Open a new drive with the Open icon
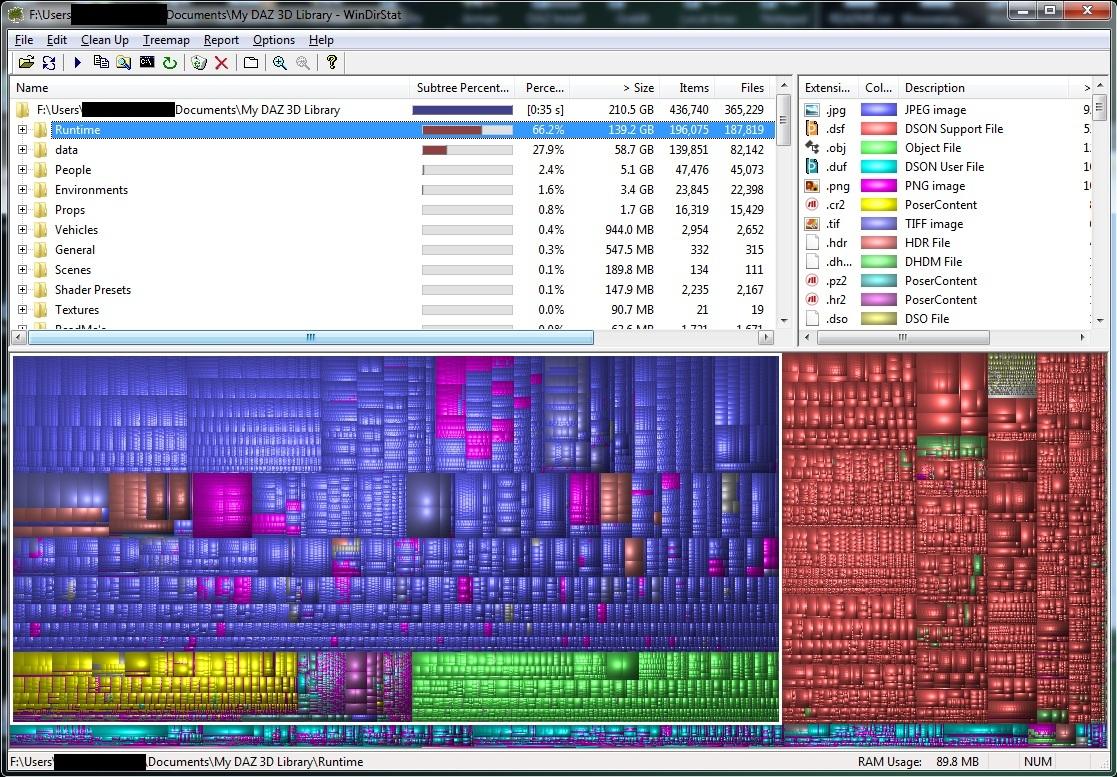This screenshot has width=1117, height=777. 28,62
